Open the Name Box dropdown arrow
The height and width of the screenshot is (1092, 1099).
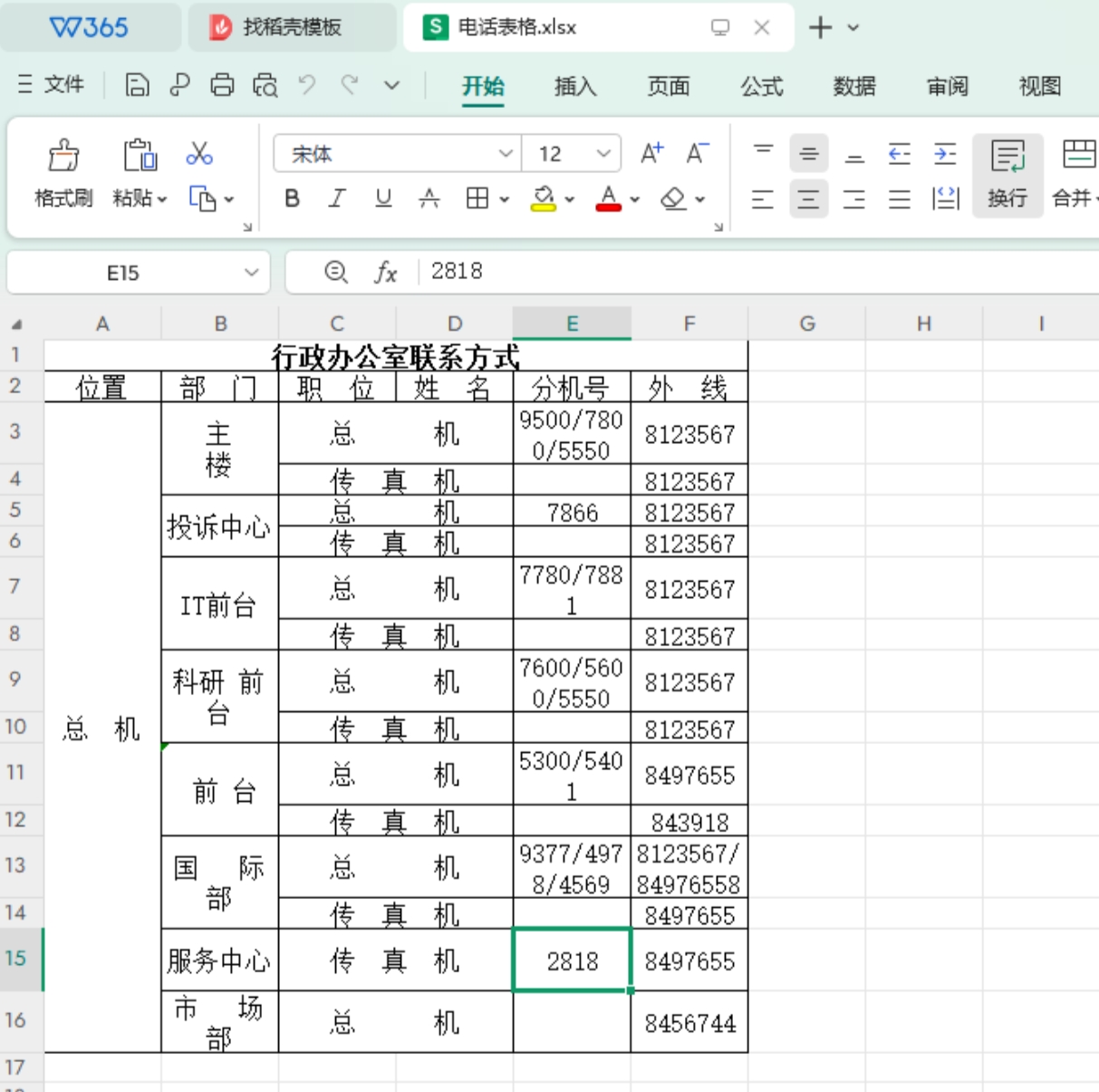252,272
